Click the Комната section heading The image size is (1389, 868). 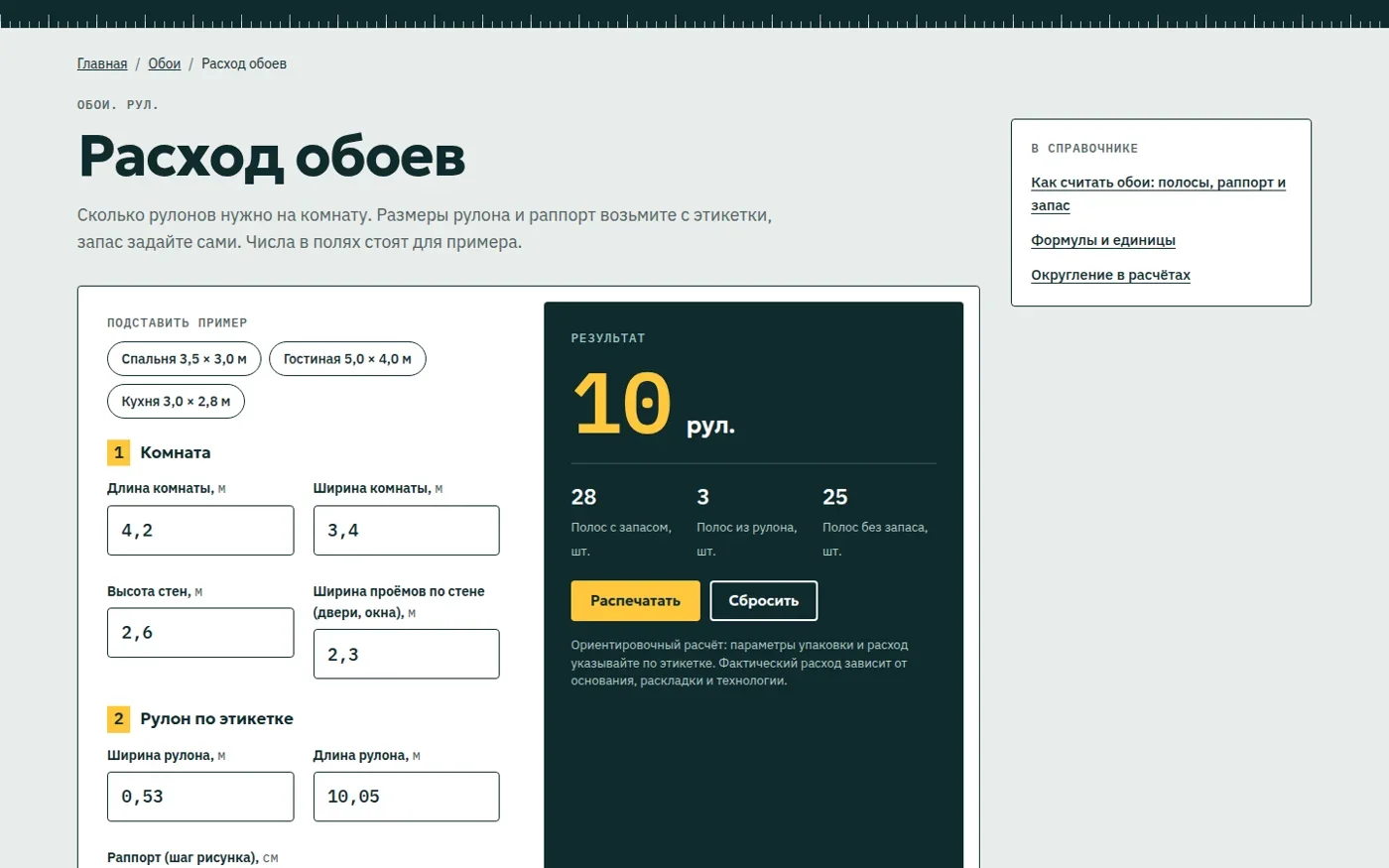tap(175, 452)
